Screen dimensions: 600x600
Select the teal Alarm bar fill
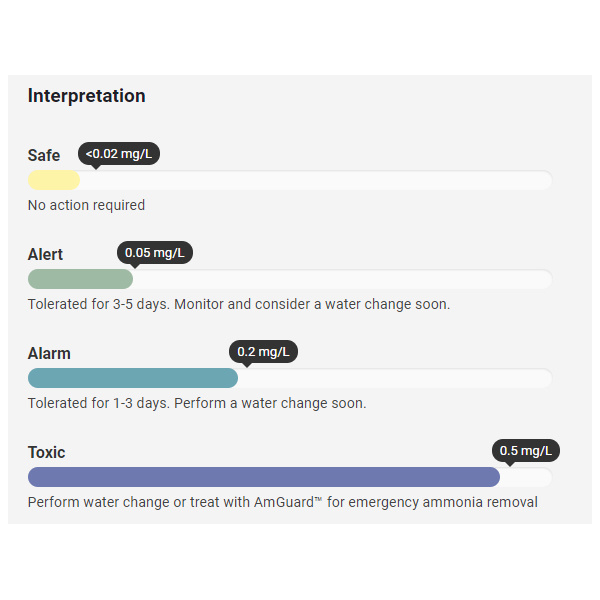(133, 378)
